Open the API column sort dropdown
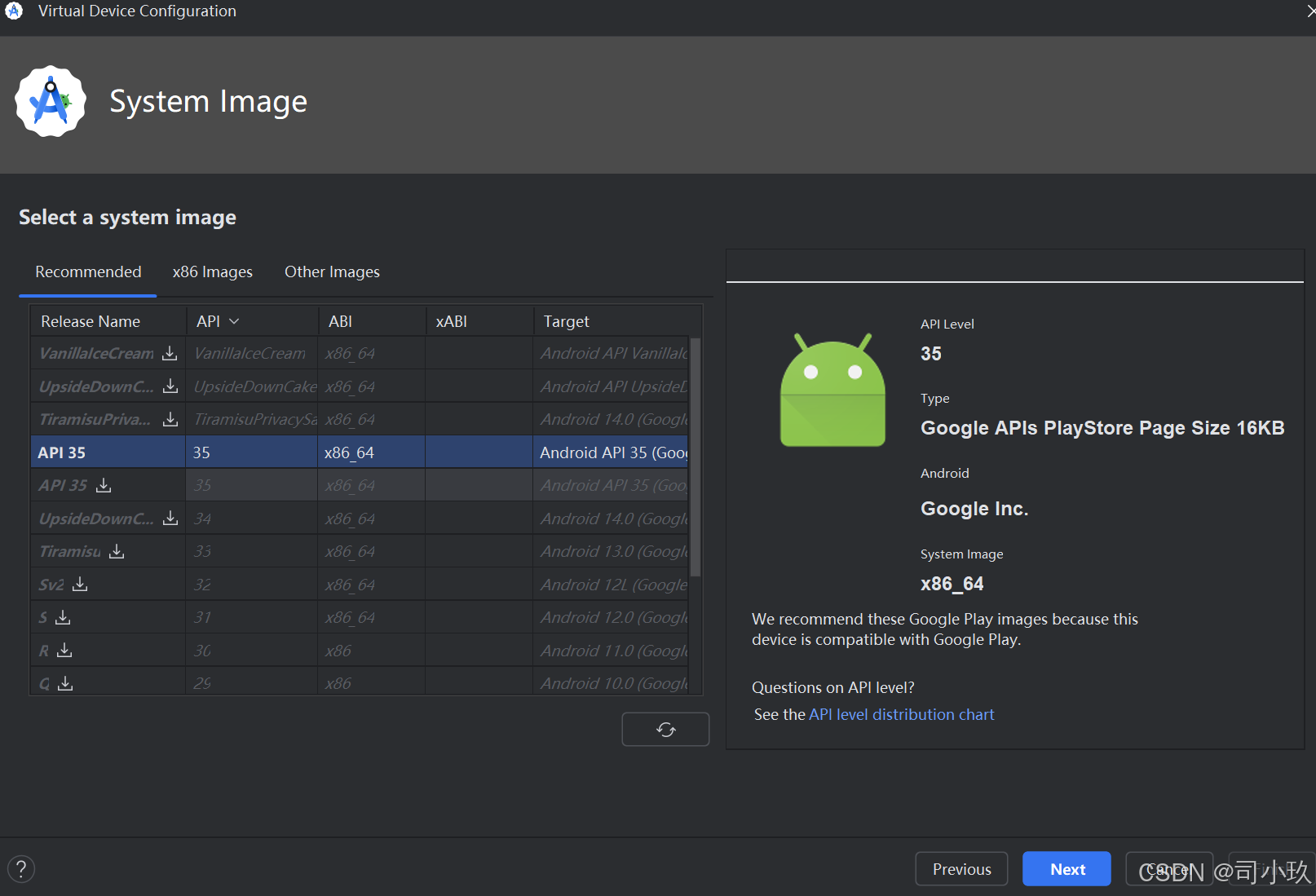The height and width of the screenshot is (896, 1316). (x=233, y=320)
